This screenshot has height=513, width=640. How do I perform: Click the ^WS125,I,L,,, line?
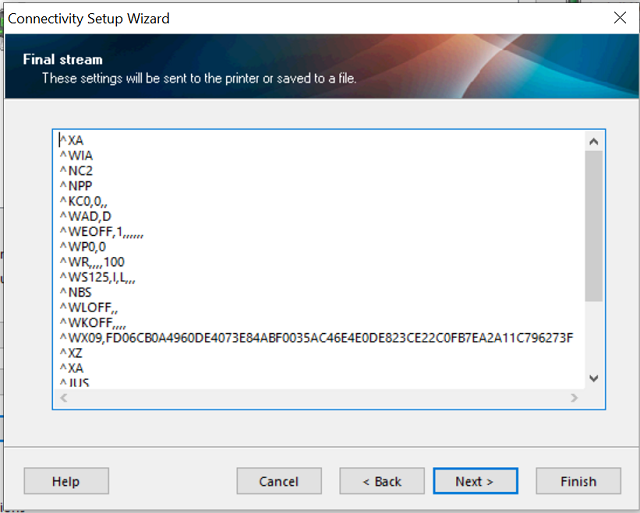[x=97, y=277]
